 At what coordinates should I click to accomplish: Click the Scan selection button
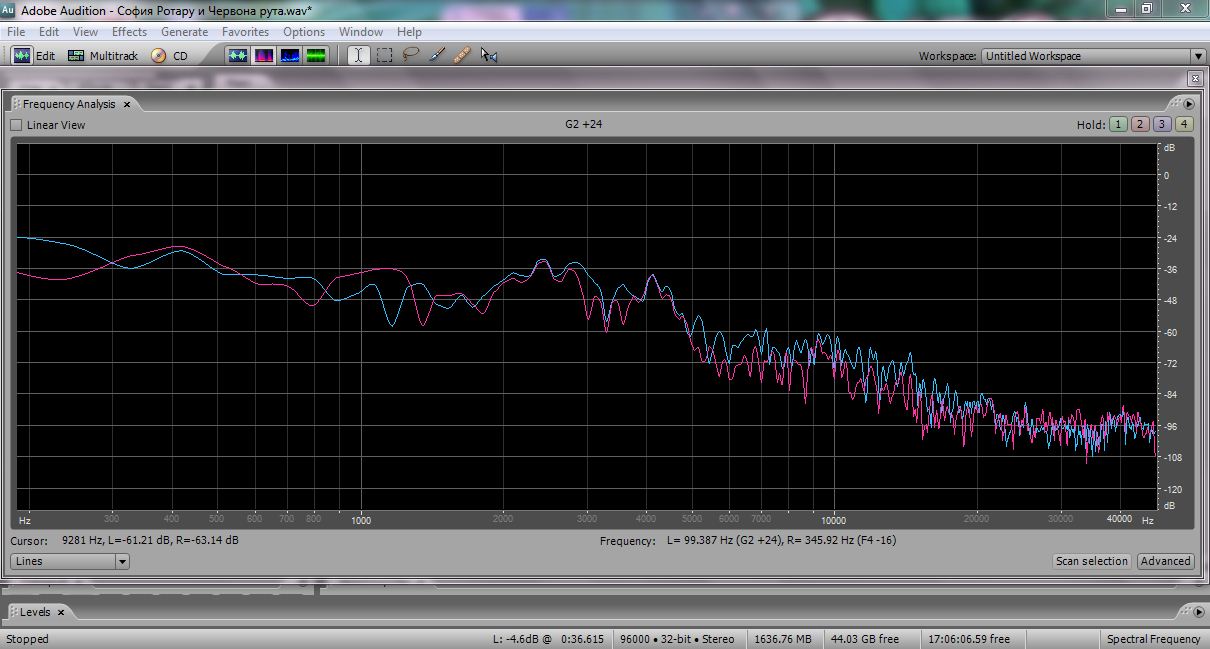coord(1091,562)
